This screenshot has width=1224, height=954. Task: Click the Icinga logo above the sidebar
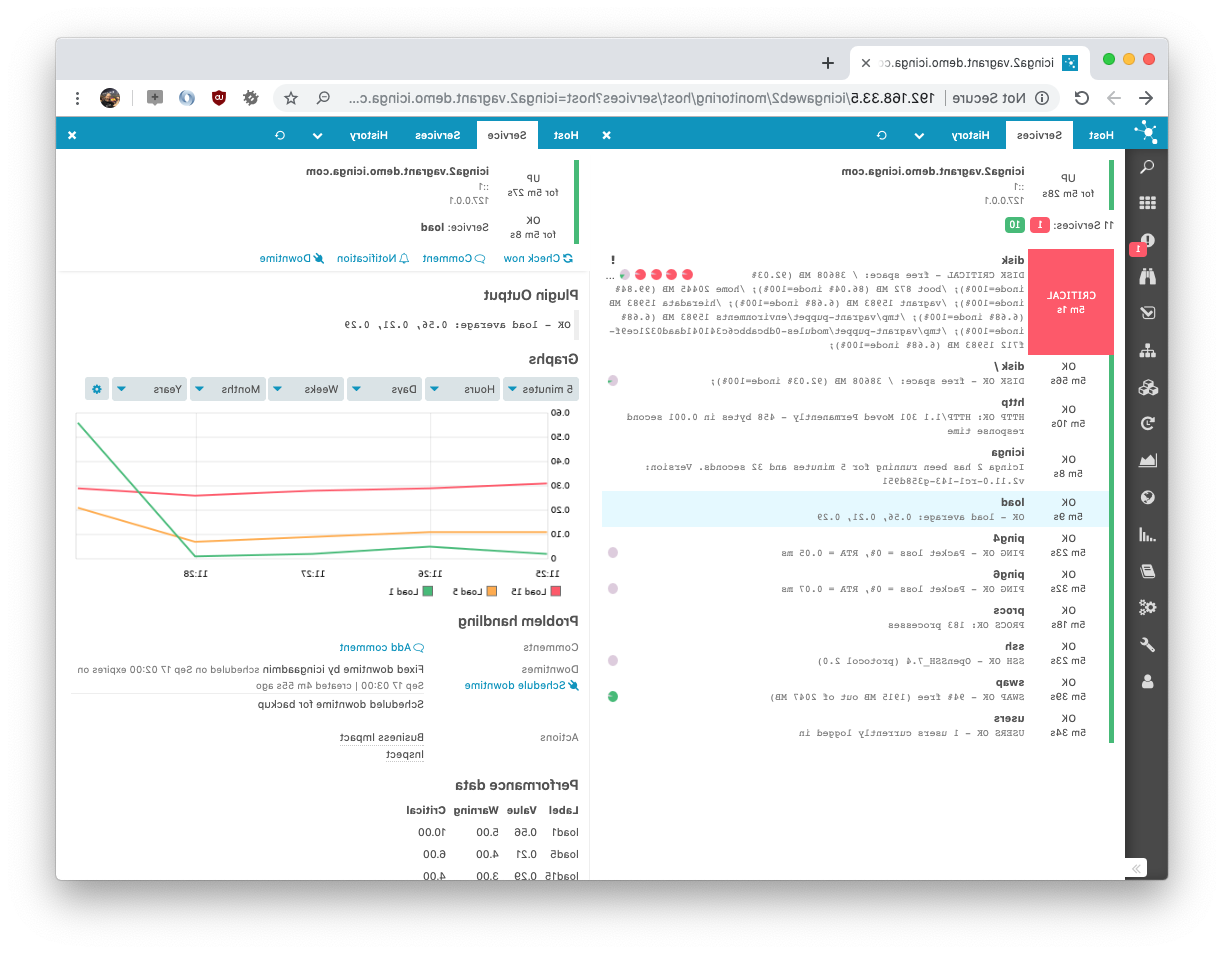(x=1146, y=133)
